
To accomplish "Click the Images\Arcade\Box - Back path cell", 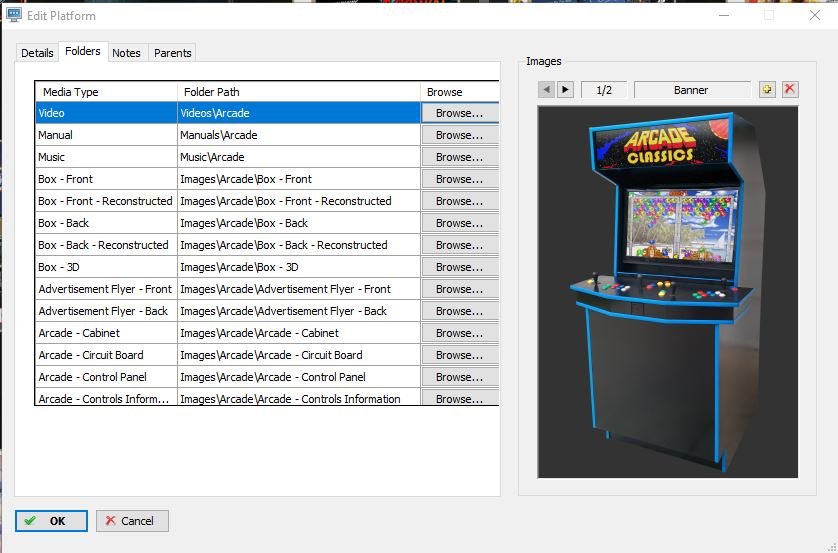I will (299, 223).
